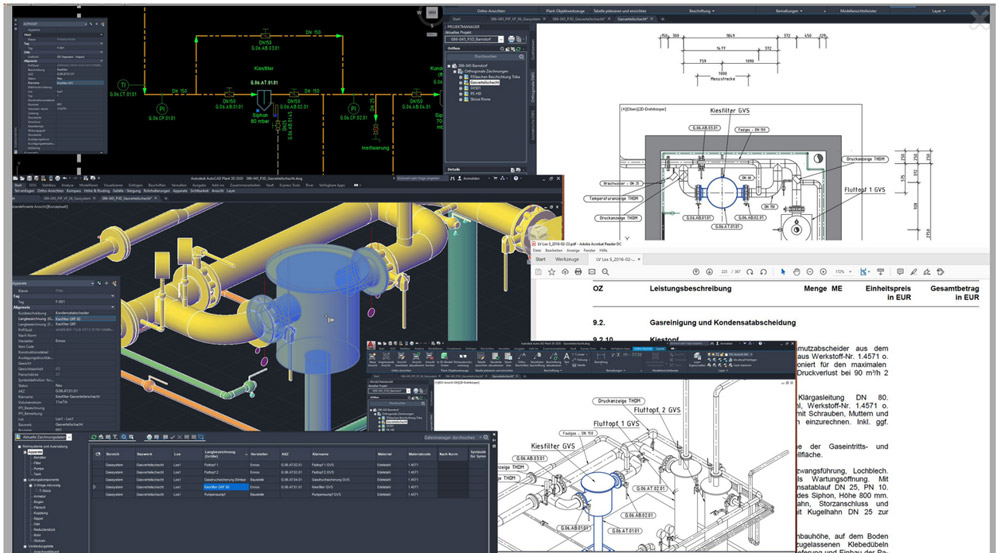This screenshot has width=1000, height=553.
Task: Click the Start tab in Acrobat Reader
Action: 540,259
